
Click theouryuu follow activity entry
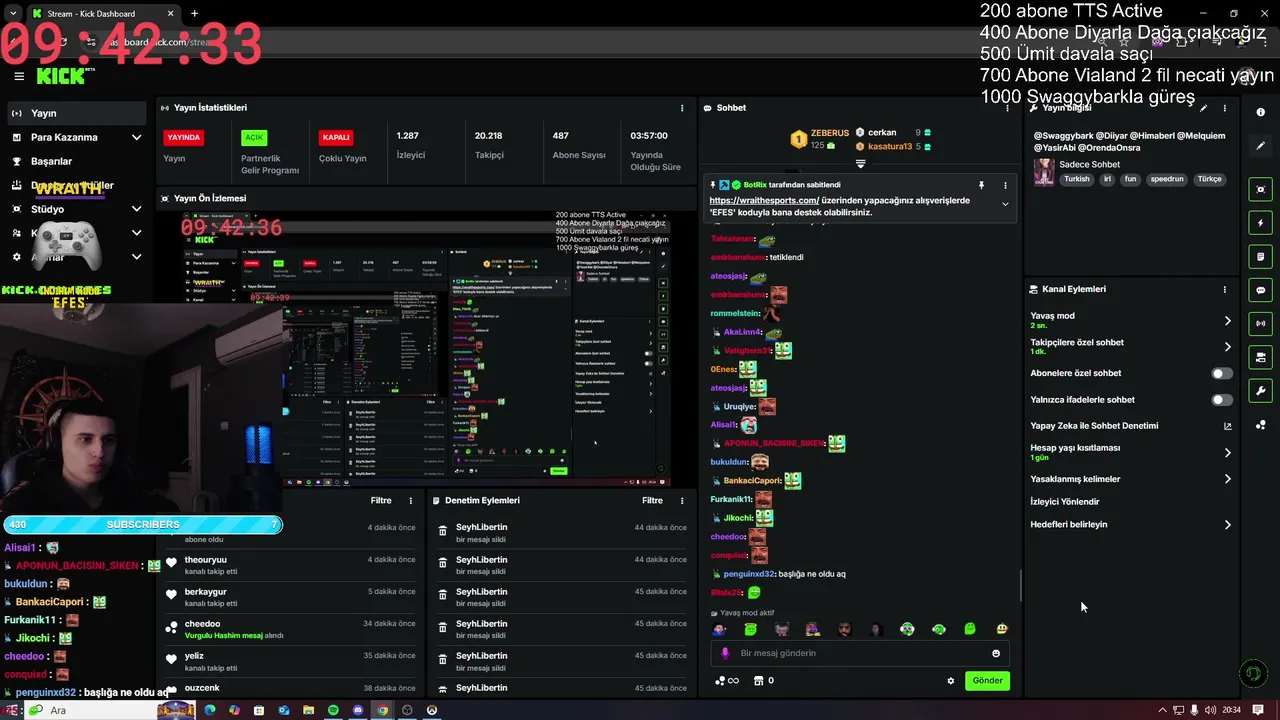[x=290, y=565]
